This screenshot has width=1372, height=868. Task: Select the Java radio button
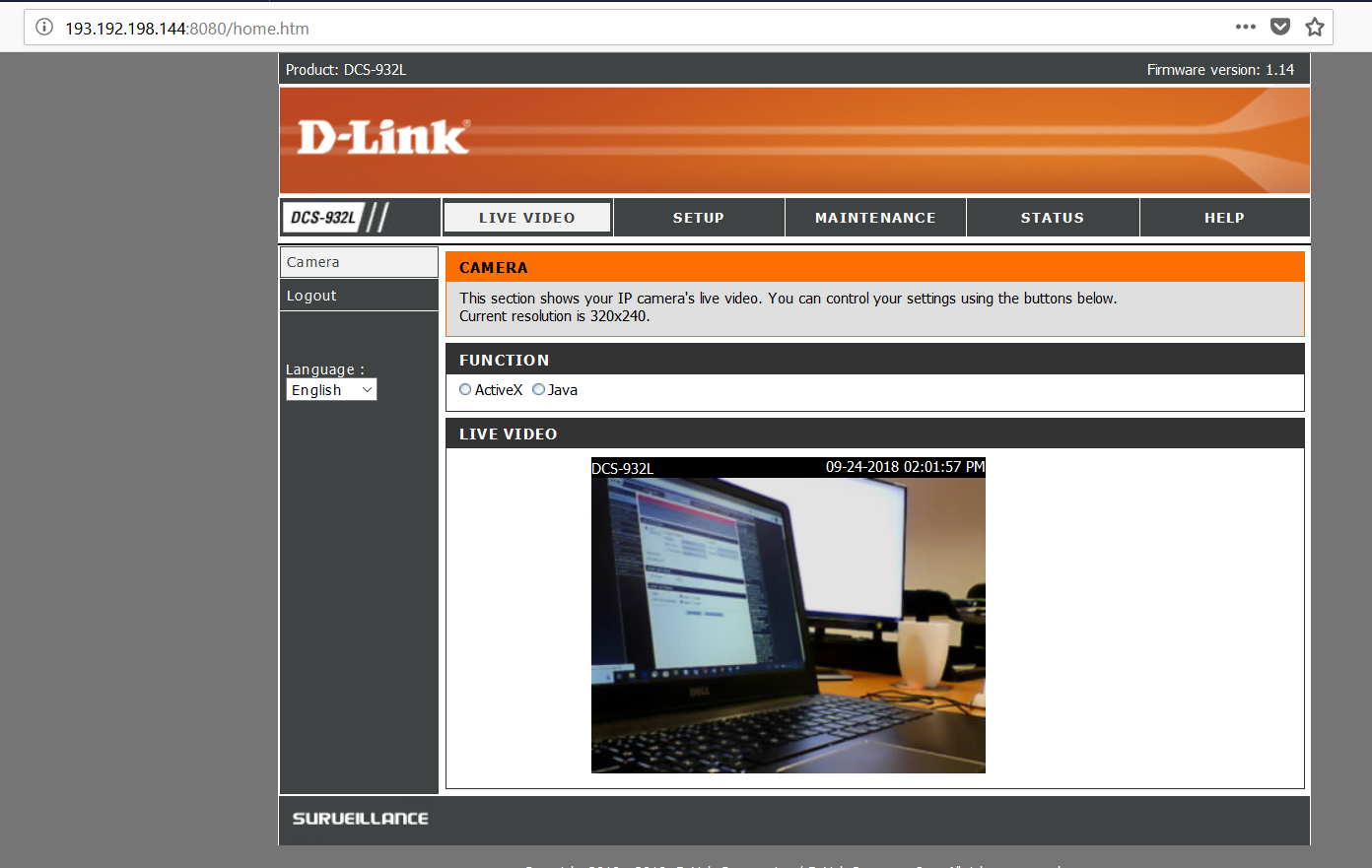point(538,389)
